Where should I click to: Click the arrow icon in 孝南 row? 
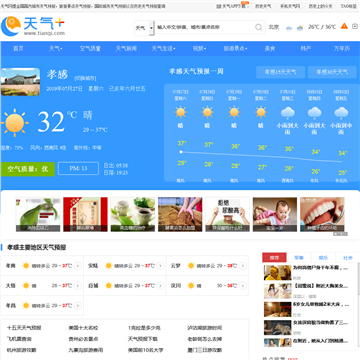[78, 266]
